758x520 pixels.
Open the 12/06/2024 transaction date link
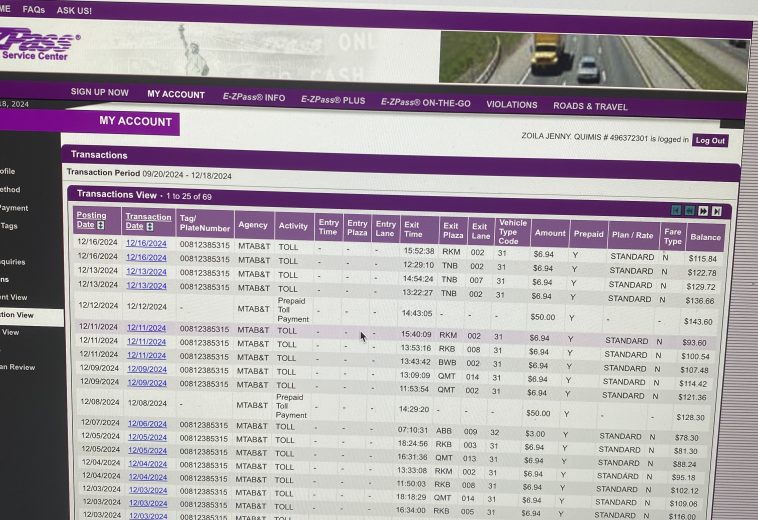(147, 424)
